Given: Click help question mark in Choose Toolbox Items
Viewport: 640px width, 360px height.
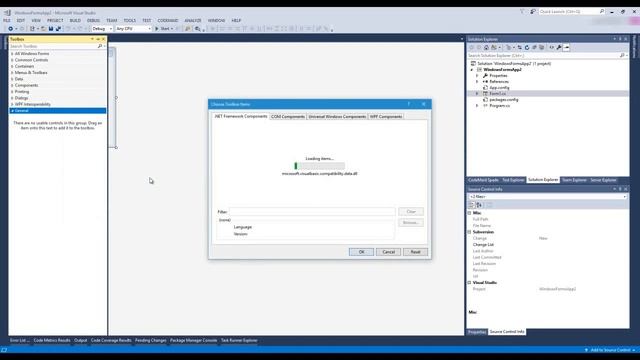Looking at the screenshot, I should tap(409, 104).
